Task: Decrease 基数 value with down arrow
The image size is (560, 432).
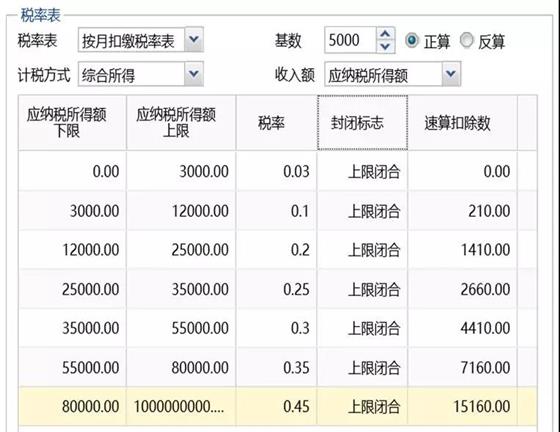Action: [385, 46]
